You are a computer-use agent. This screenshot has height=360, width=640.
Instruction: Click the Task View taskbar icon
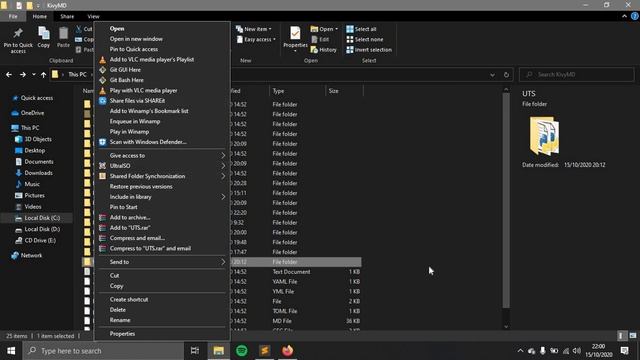[x=195, y=351]
